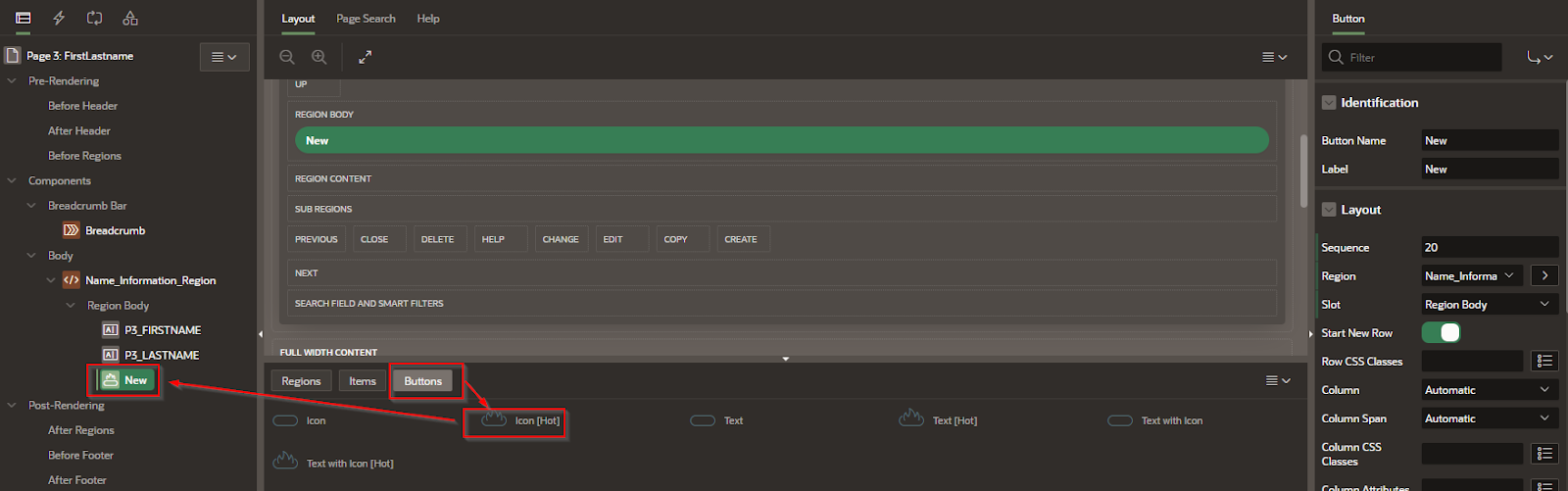Collapse the Breadcrumb Bar node
Screen dimensions: 1568x491
pyautogui.click(x=31, y=206)
